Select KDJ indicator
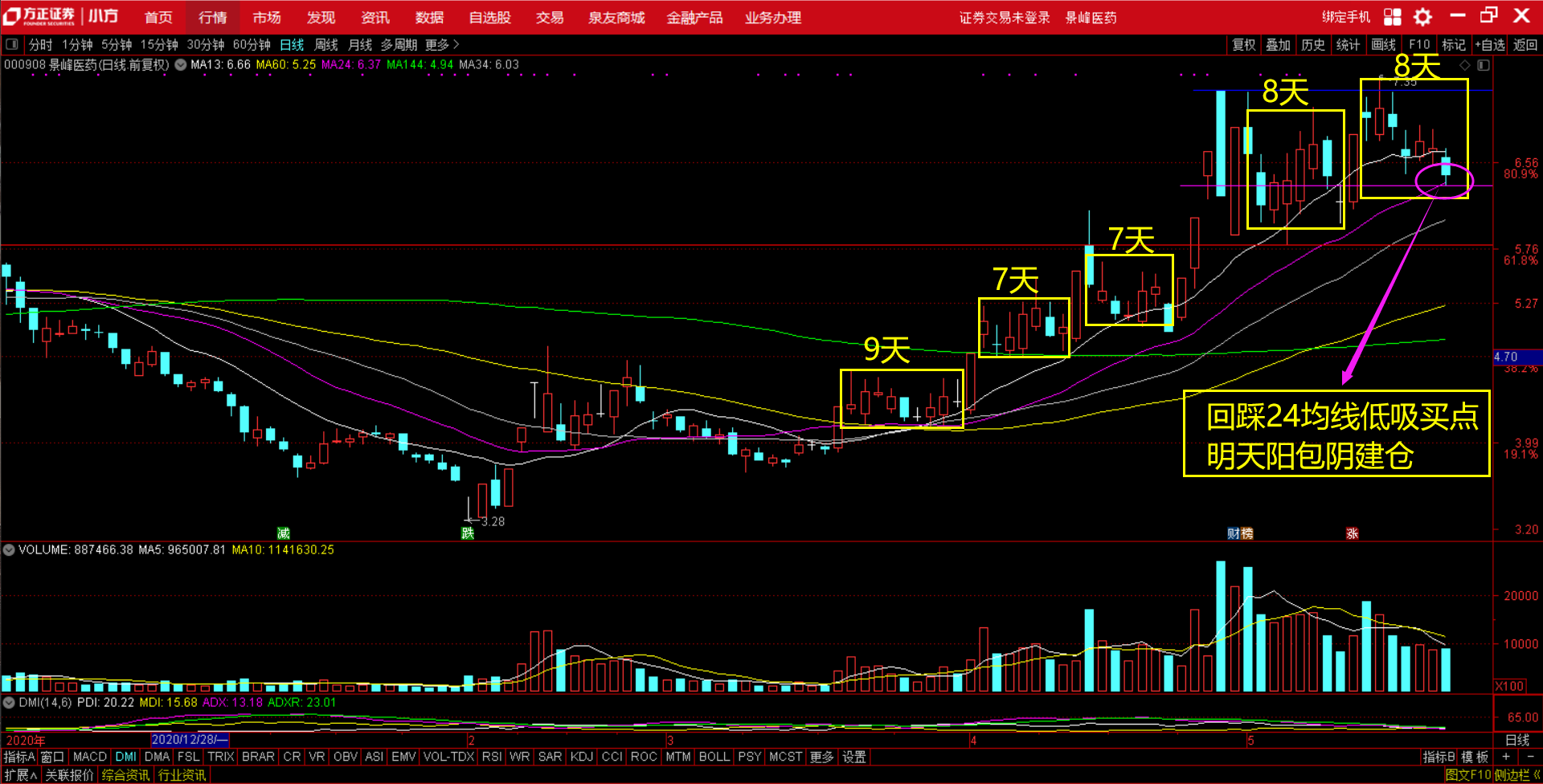Viewport: 1543px width, 784px height. tap(582, 757)
